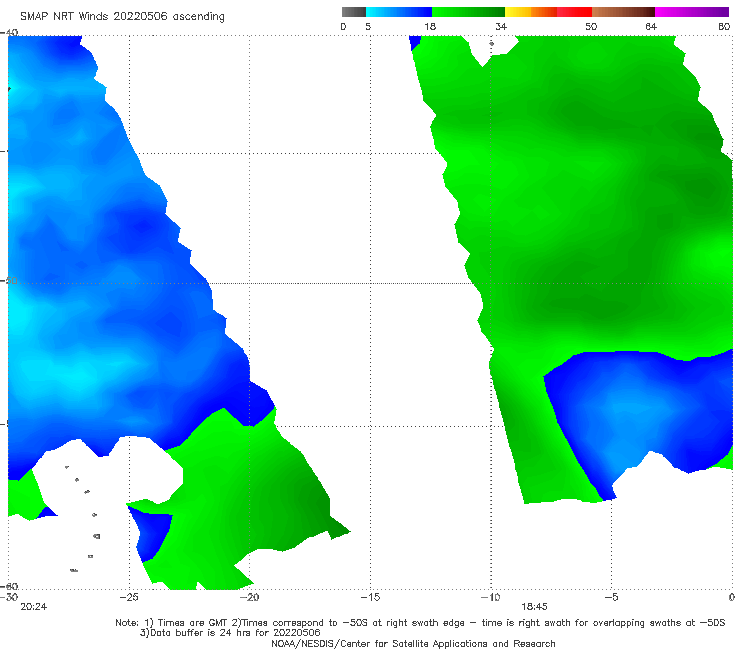Click the swath time '18:45'
This screenshot has height=650, width=740.
click(x=535, y=607)
